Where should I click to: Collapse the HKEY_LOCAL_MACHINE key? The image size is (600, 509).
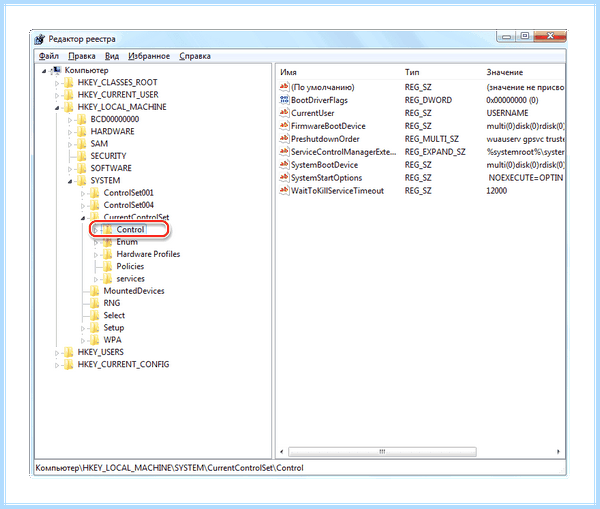pos(57,108)
